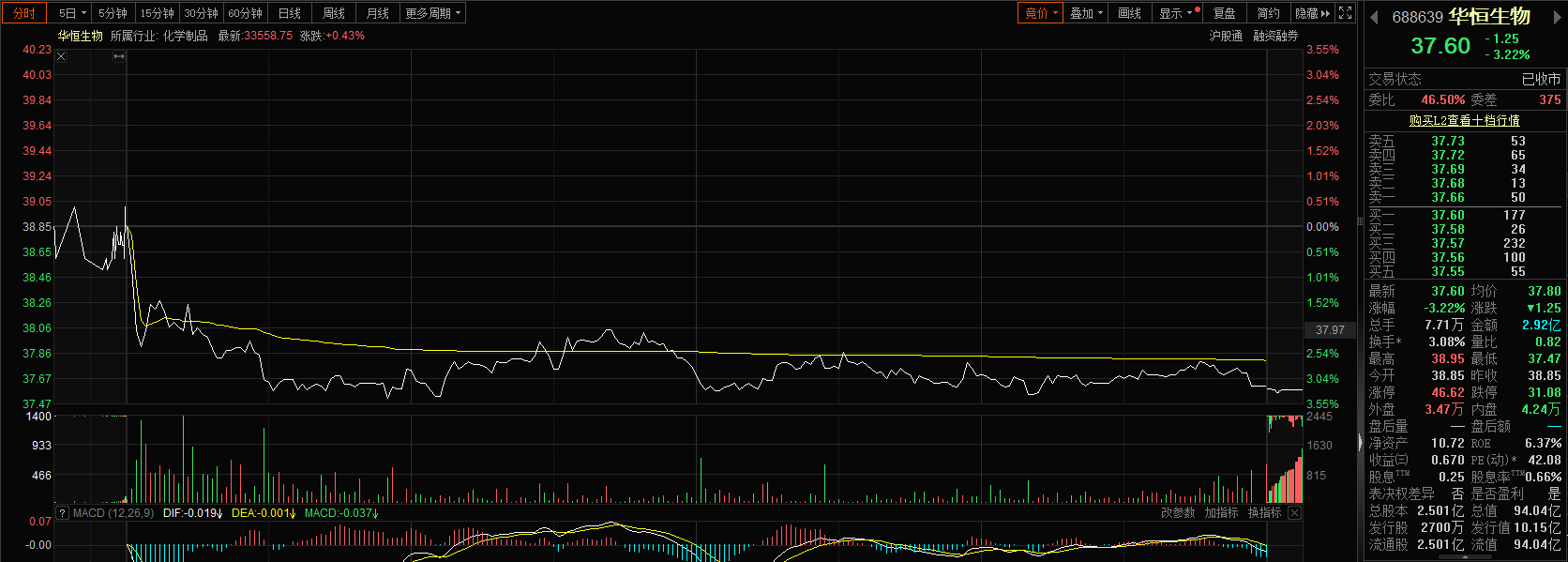
Task: Click the 沪股通 tag
Action: click(x=1226, y=36)
